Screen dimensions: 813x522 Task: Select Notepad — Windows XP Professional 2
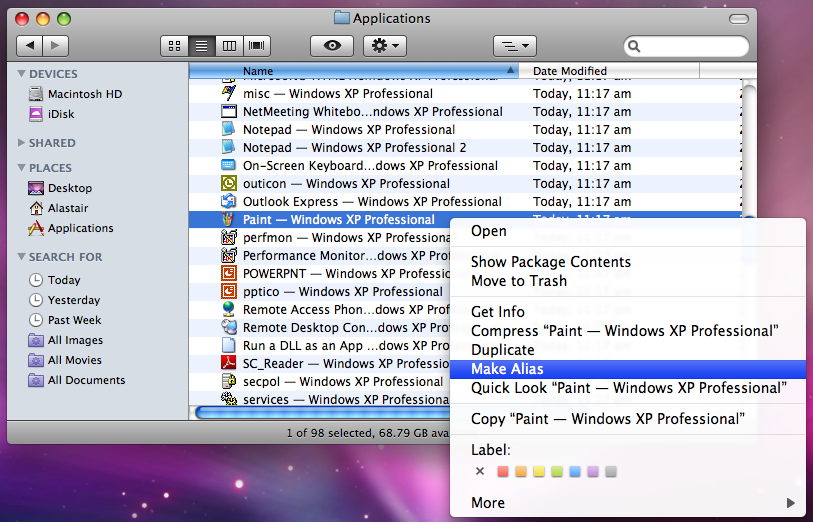coord(465,148)
